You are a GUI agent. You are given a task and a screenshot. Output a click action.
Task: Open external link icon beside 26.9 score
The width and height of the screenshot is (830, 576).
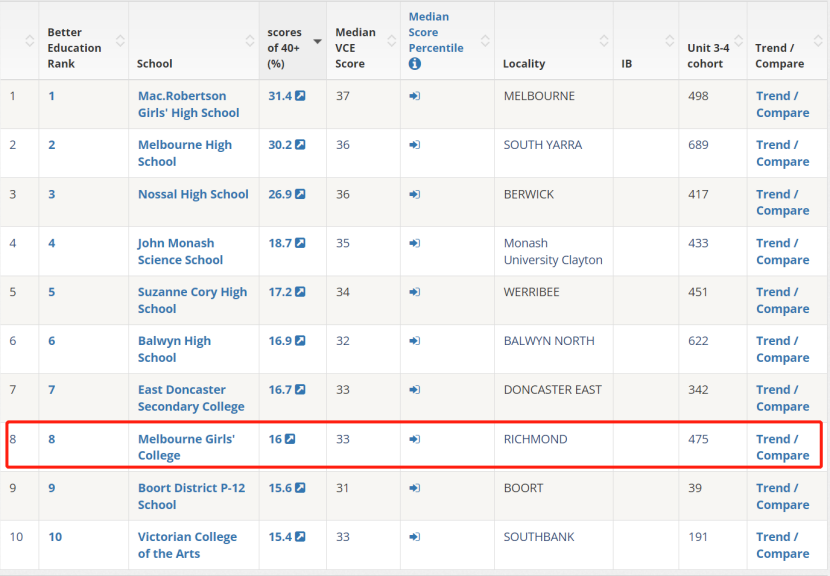pyautogui.click(x=300, y=194)
